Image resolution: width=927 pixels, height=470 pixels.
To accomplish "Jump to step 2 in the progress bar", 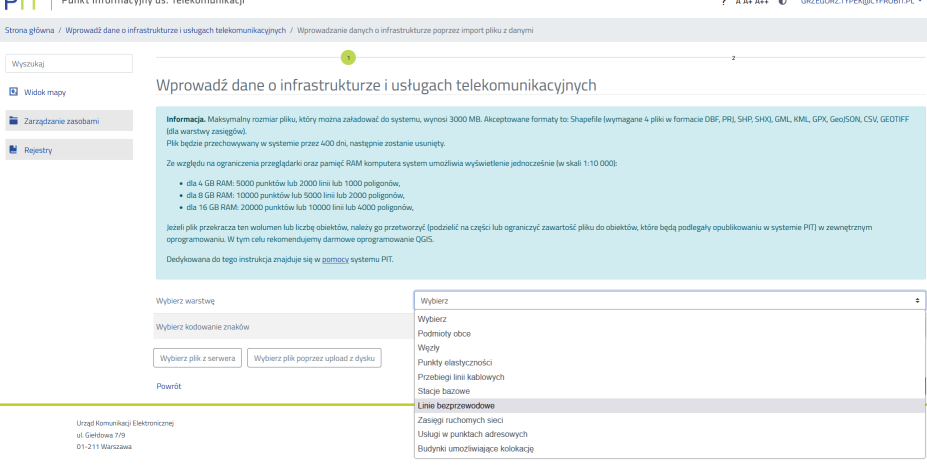I will click(733, 58).
